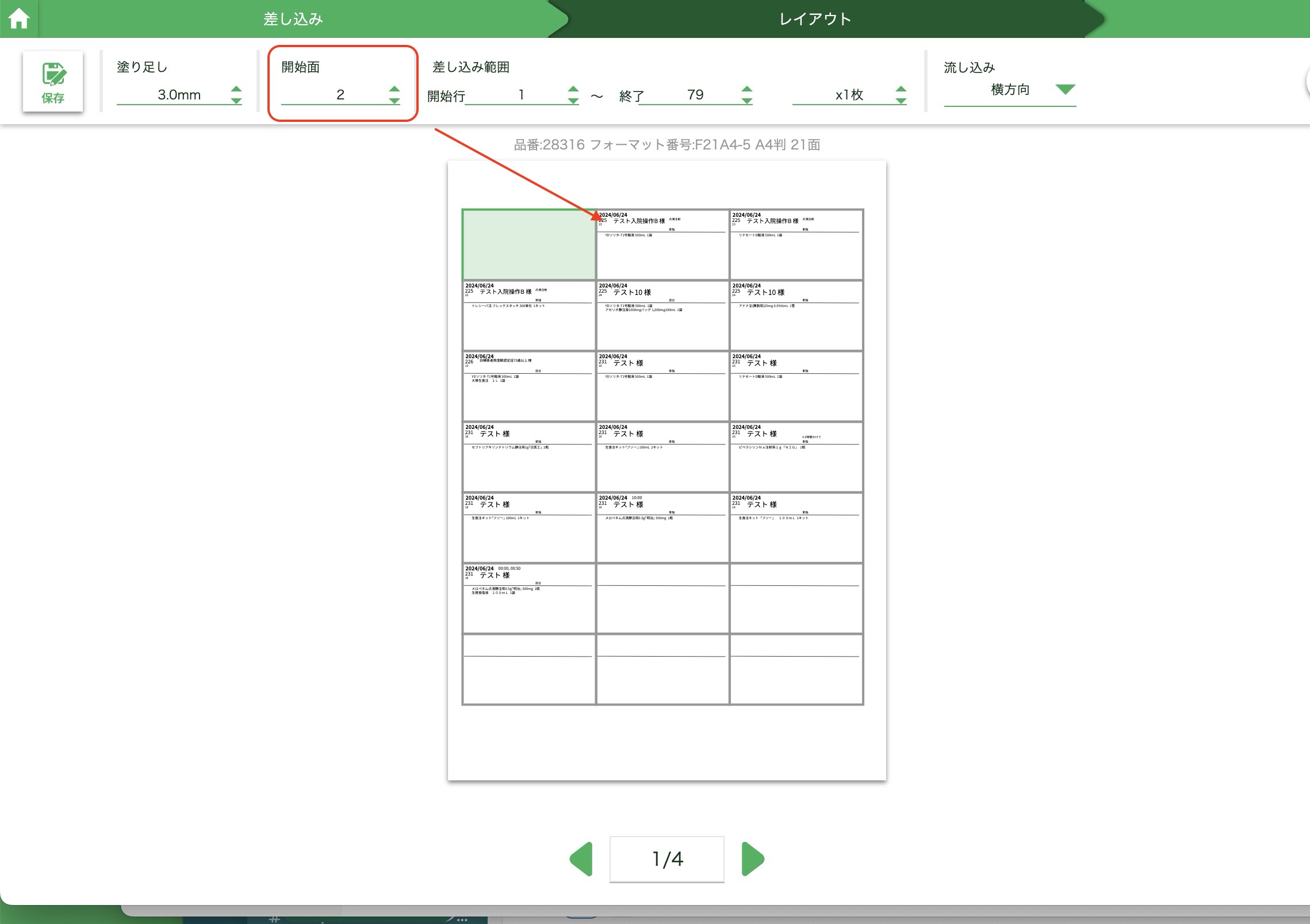Click the home icon
This screenshot has height=924, width=1310.
pos(19,18)
